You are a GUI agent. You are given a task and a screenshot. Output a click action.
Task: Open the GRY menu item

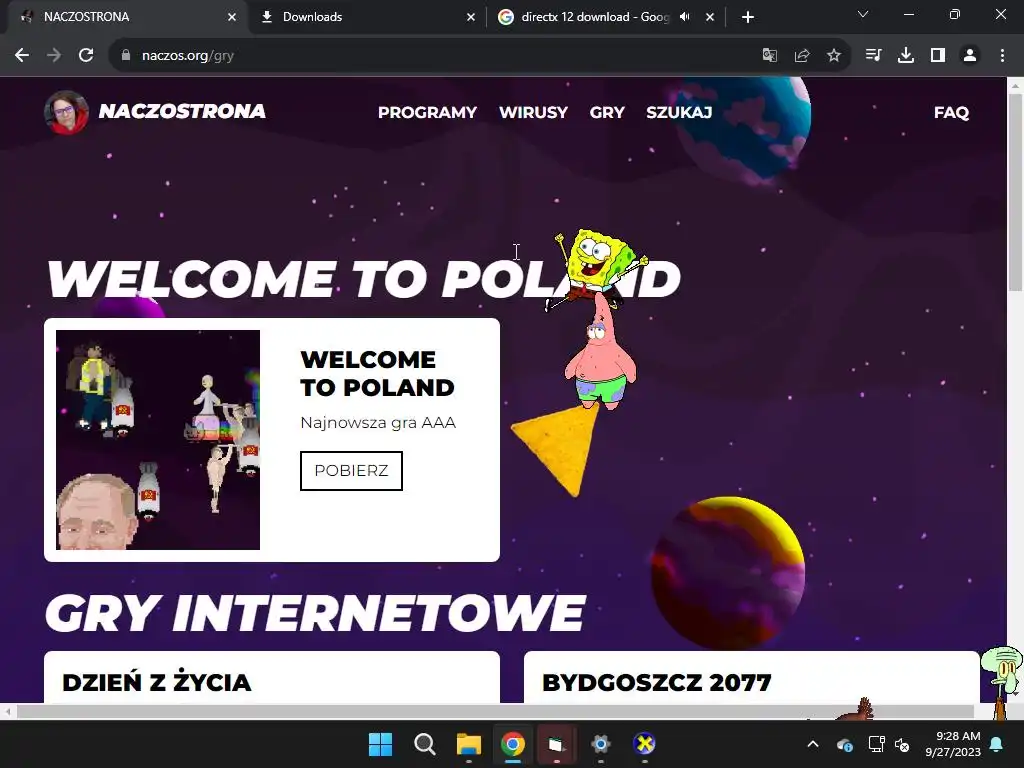[607, 112]
